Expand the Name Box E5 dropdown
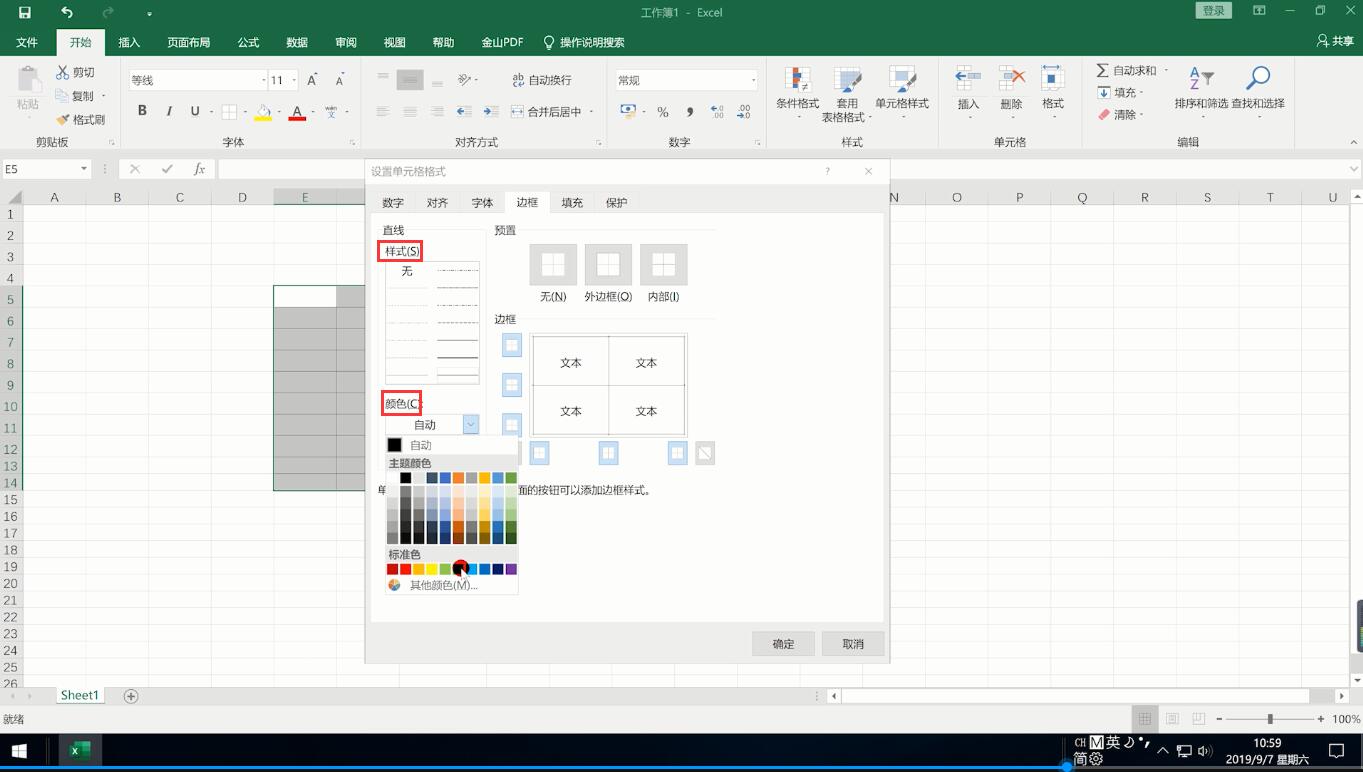The height and width of the screenshot is (772, 1363). pos(84,169)
